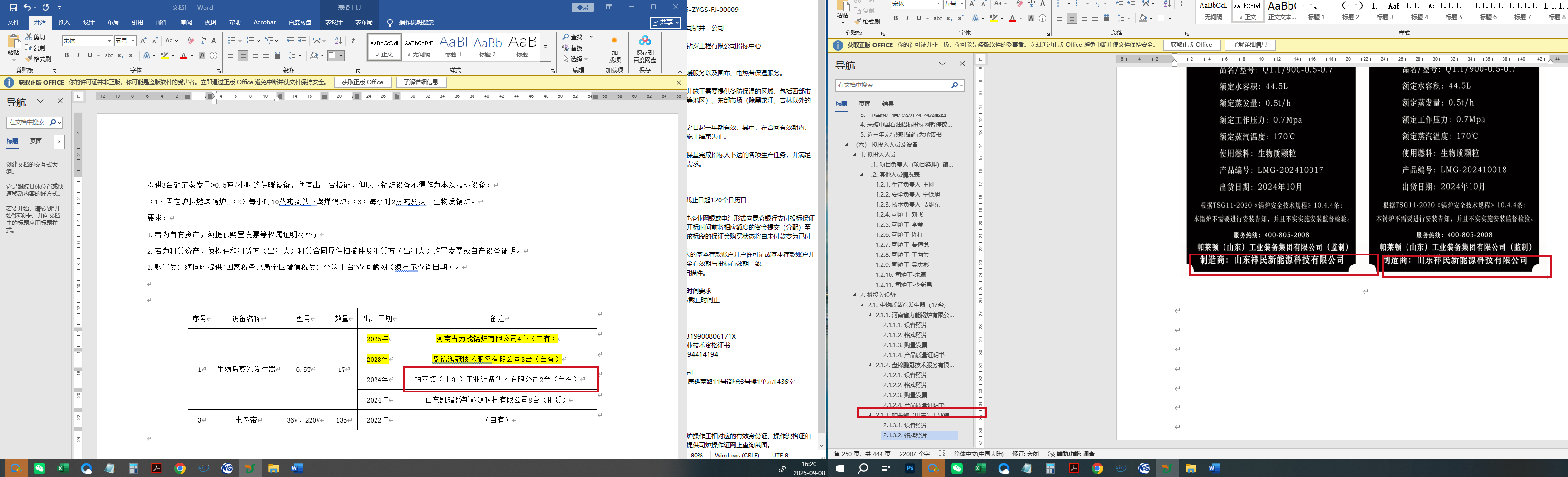The width and height of the screenshot is (1568, 477).
Task: Dismiss the license warning bar in 文档1 Word
Action: [679, 82]
